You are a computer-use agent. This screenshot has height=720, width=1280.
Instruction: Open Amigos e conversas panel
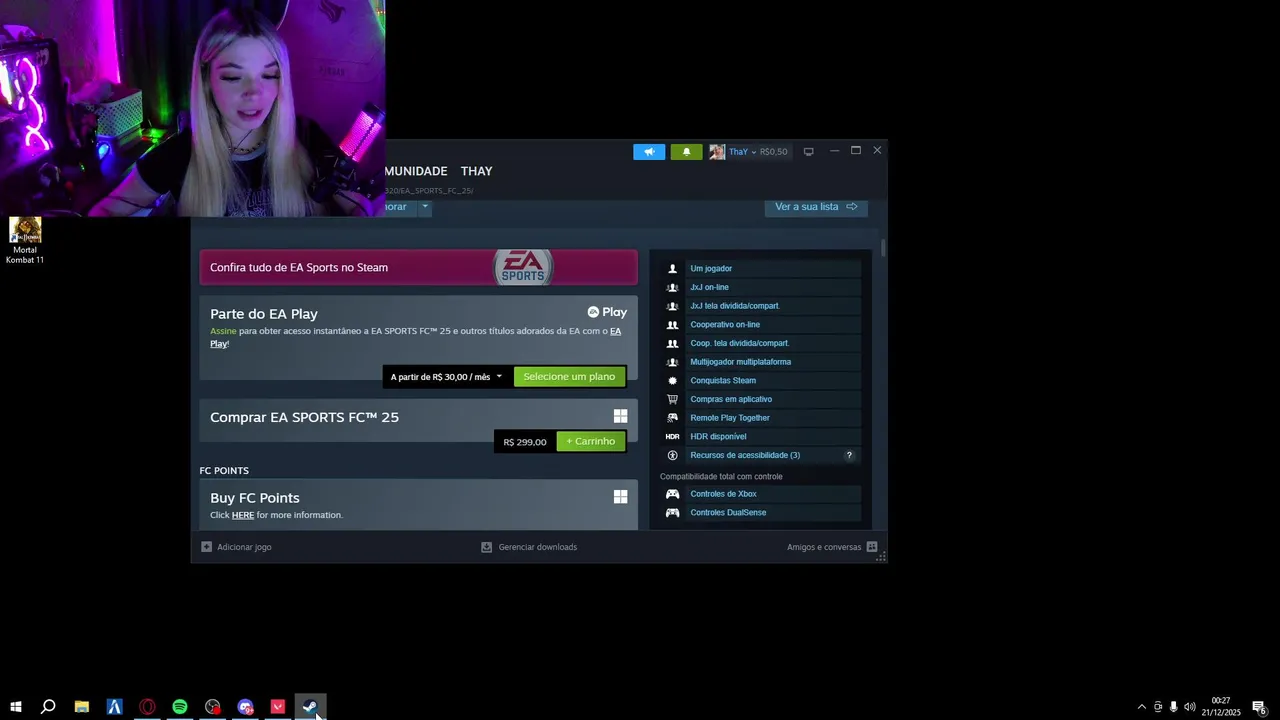[x=832, y=547]
